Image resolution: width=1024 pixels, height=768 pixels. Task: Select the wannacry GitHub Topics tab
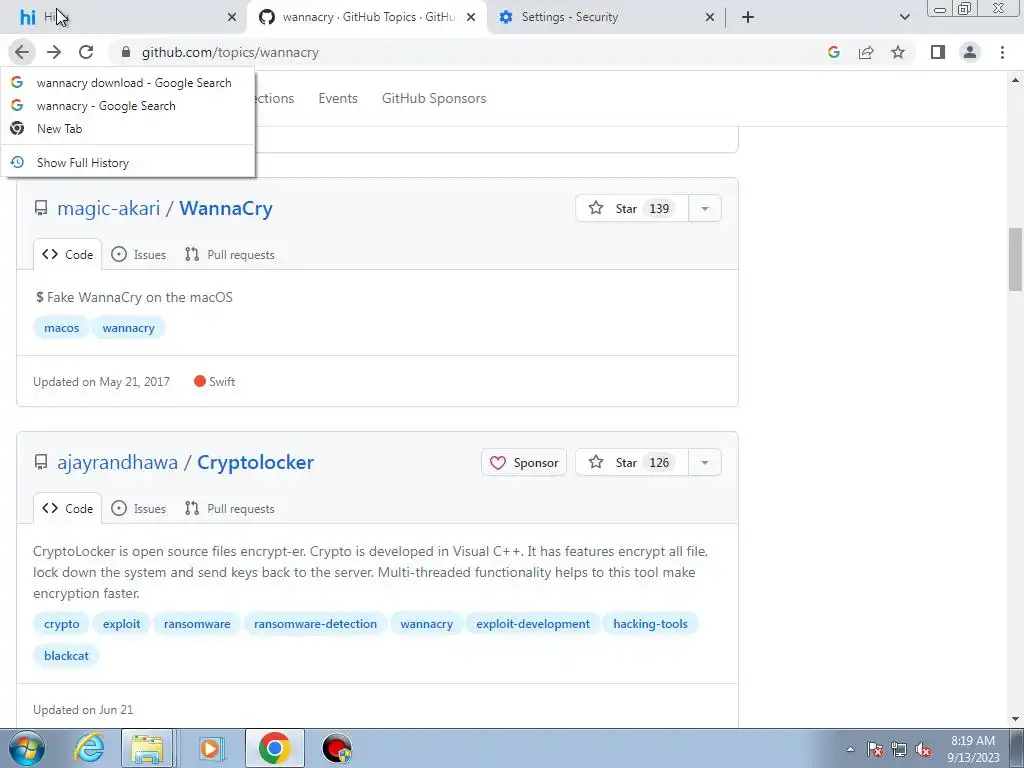[366, 17]
